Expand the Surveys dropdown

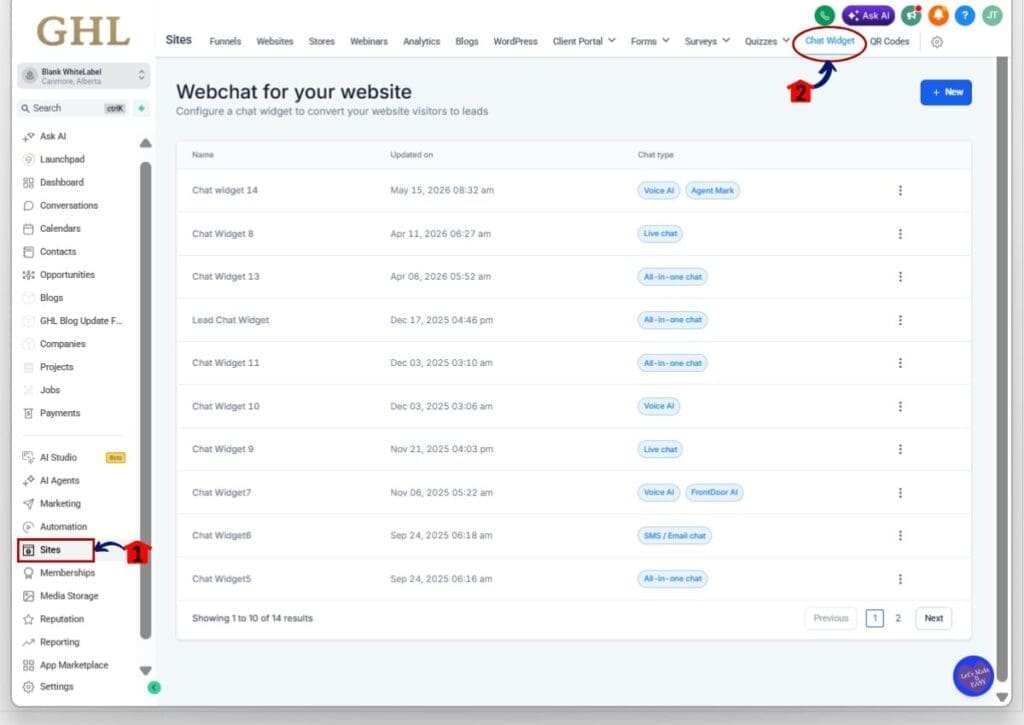pos(707,41)
